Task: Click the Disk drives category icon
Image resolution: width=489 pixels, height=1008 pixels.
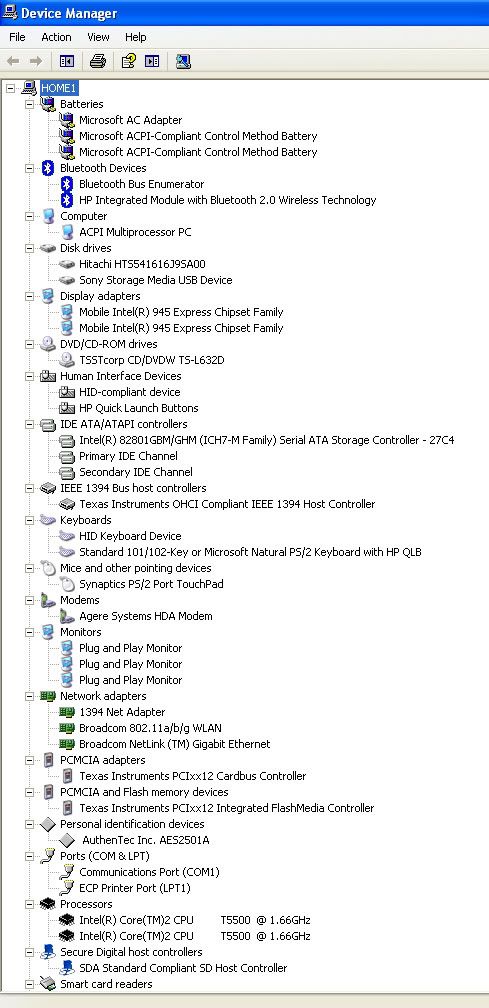Action: pyautogui.click(x=48, y=248)
